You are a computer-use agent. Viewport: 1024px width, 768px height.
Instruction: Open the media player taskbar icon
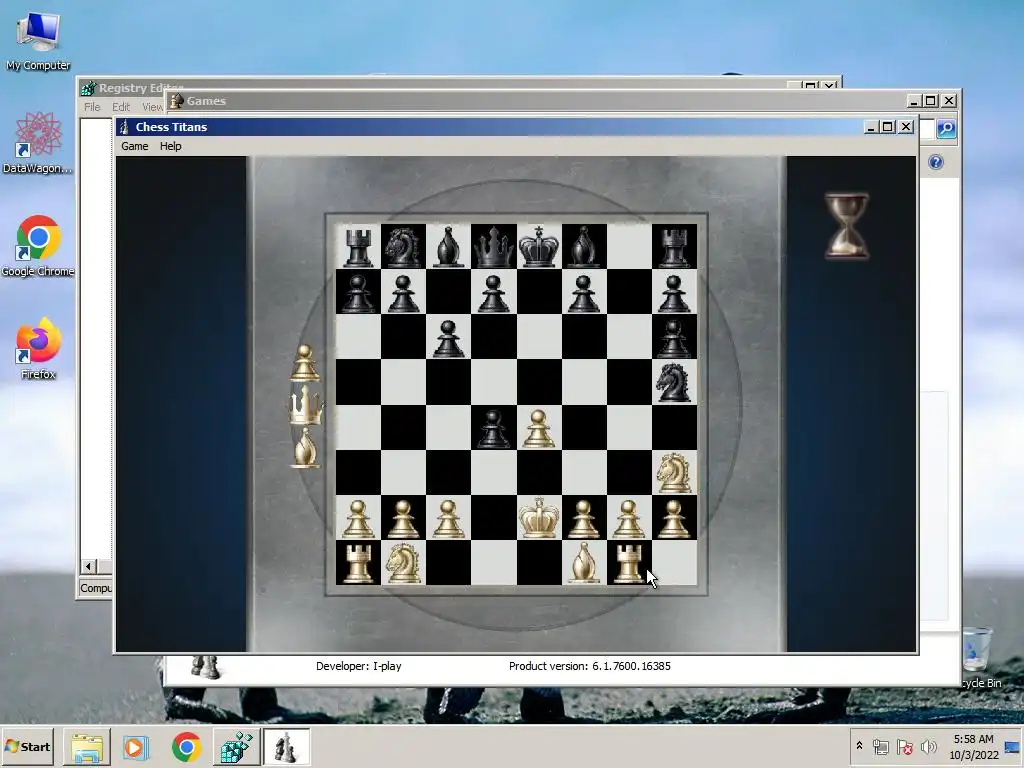tap(136, 747)
